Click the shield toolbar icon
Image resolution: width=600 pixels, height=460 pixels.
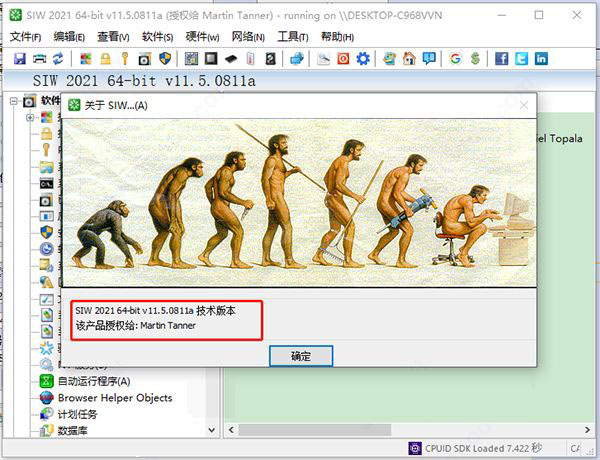(x=165, y=59)
